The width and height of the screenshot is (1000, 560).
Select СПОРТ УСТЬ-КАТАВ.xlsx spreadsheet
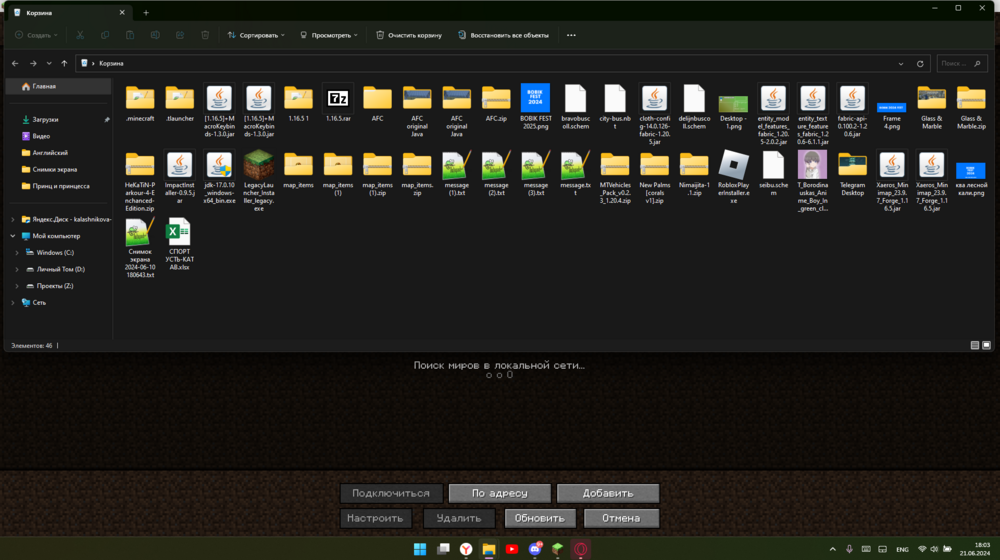pos(179,244)
